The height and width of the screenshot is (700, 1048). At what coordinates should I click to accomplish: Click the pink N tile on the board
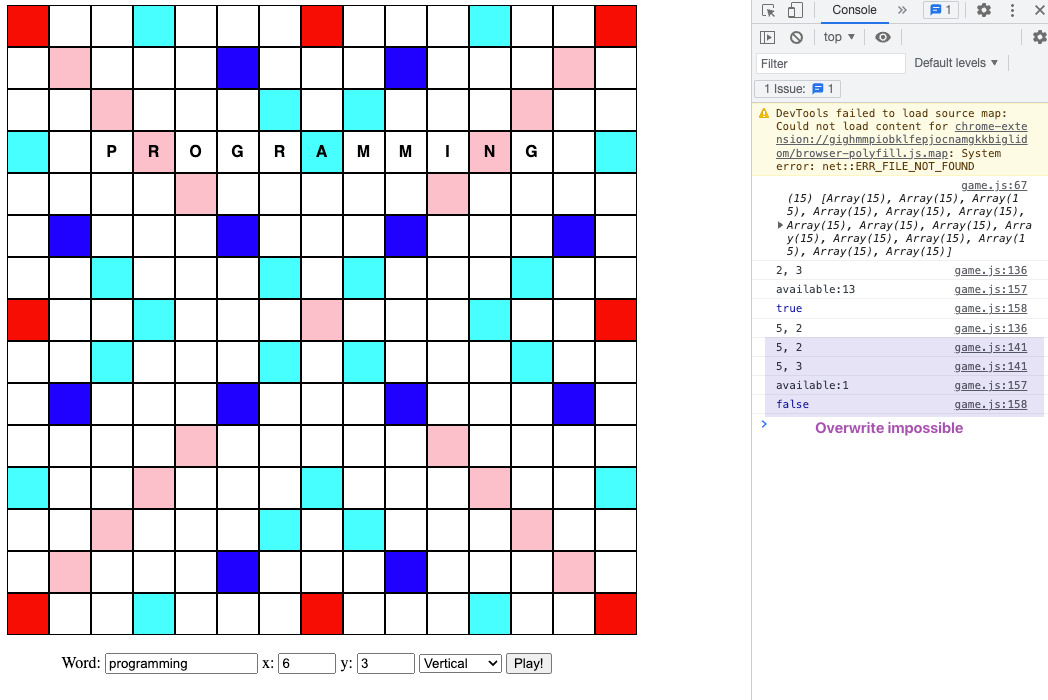click(490, 152)
